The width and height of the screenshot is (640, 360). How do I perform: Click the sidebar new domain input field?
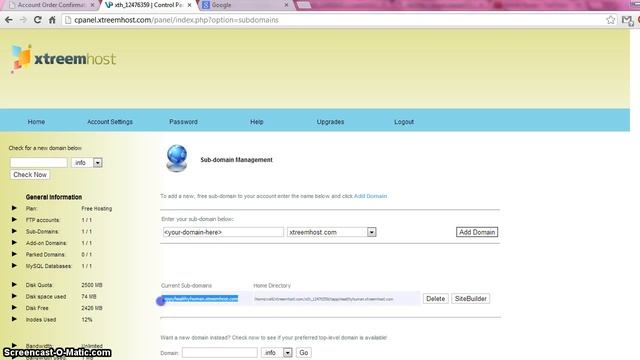(39, 162)
